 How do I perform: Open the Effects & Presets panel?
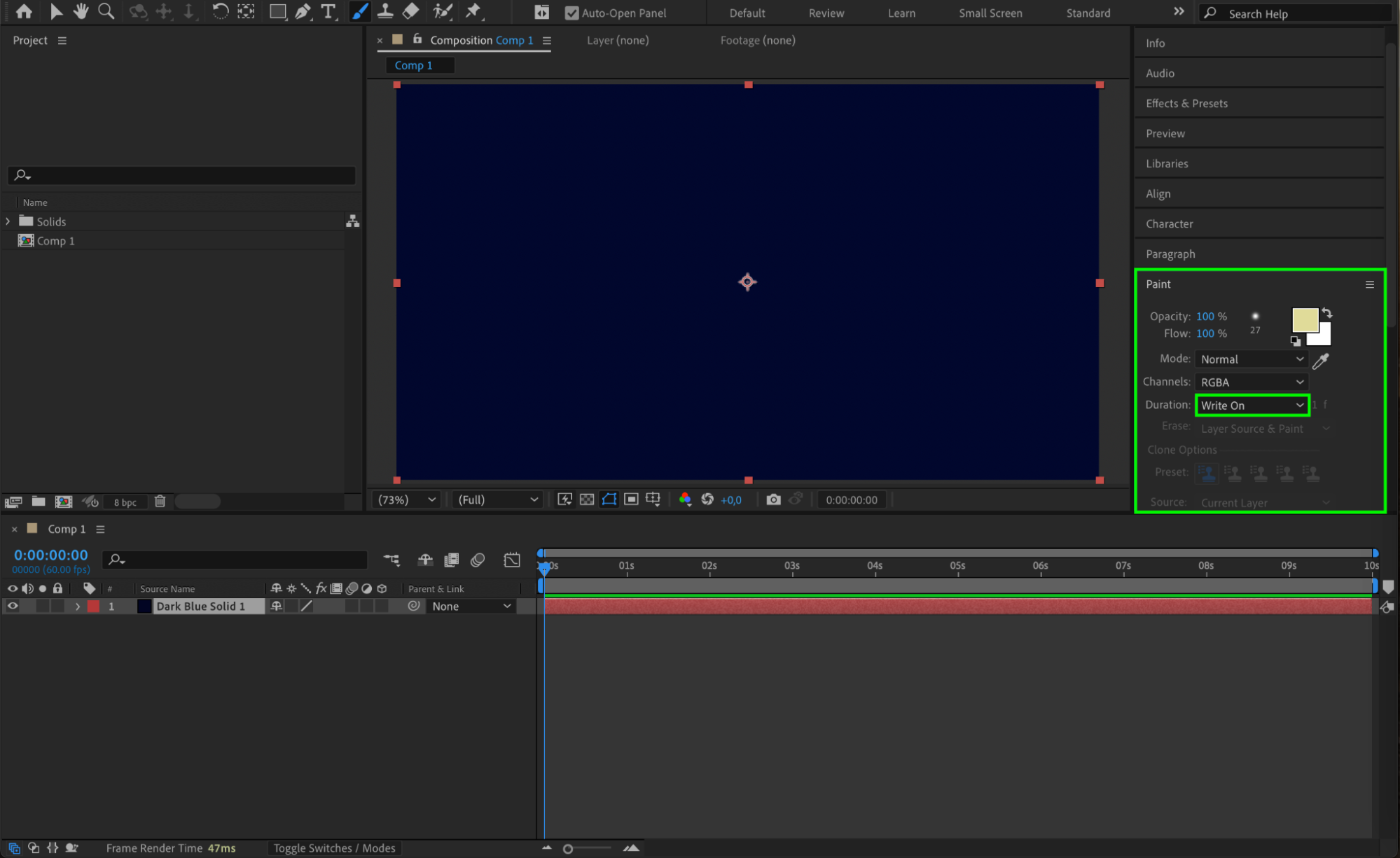click(x=1186, y=104)
